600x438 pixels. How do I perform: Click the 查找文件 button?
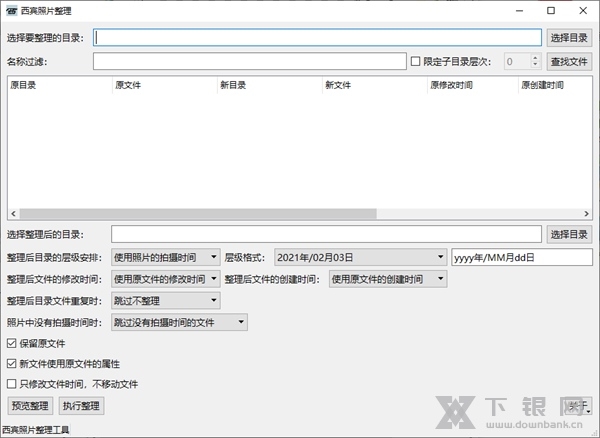[x=569, y=61]
